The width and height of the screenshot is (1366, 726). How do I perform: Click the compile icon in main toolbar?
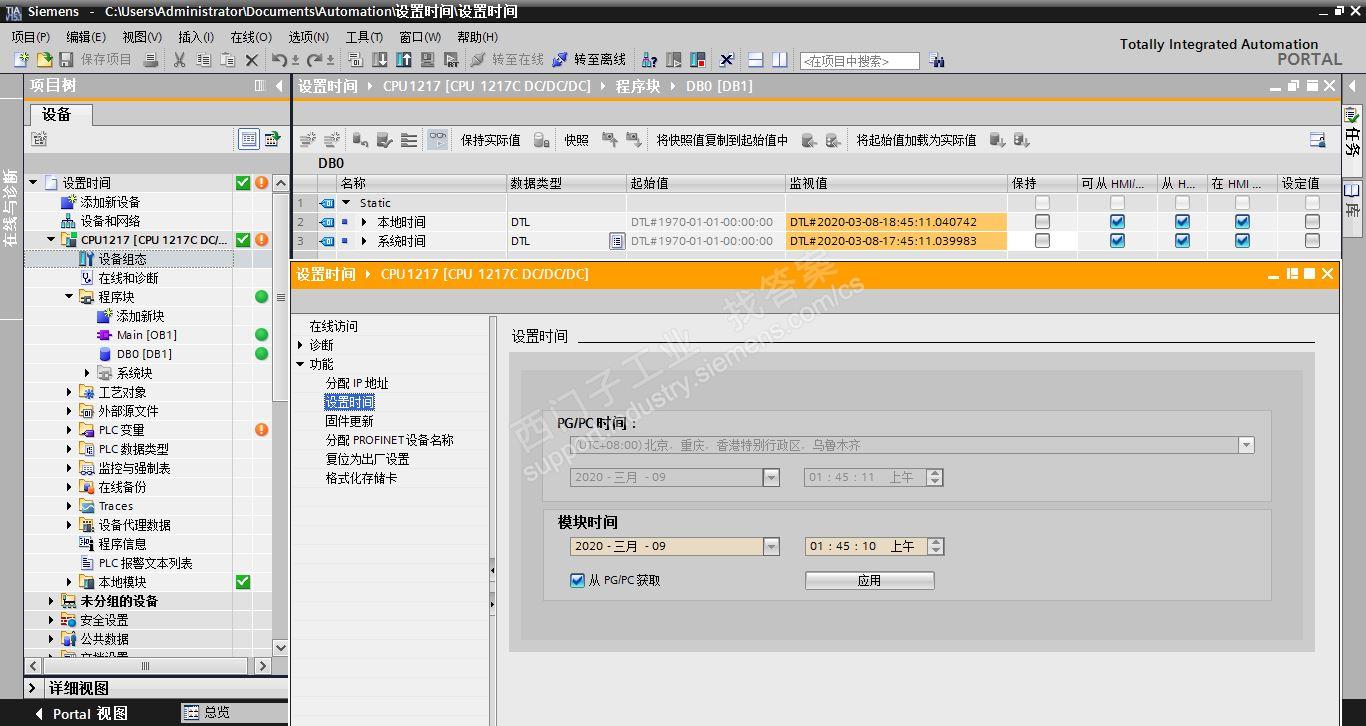[355, 60]
